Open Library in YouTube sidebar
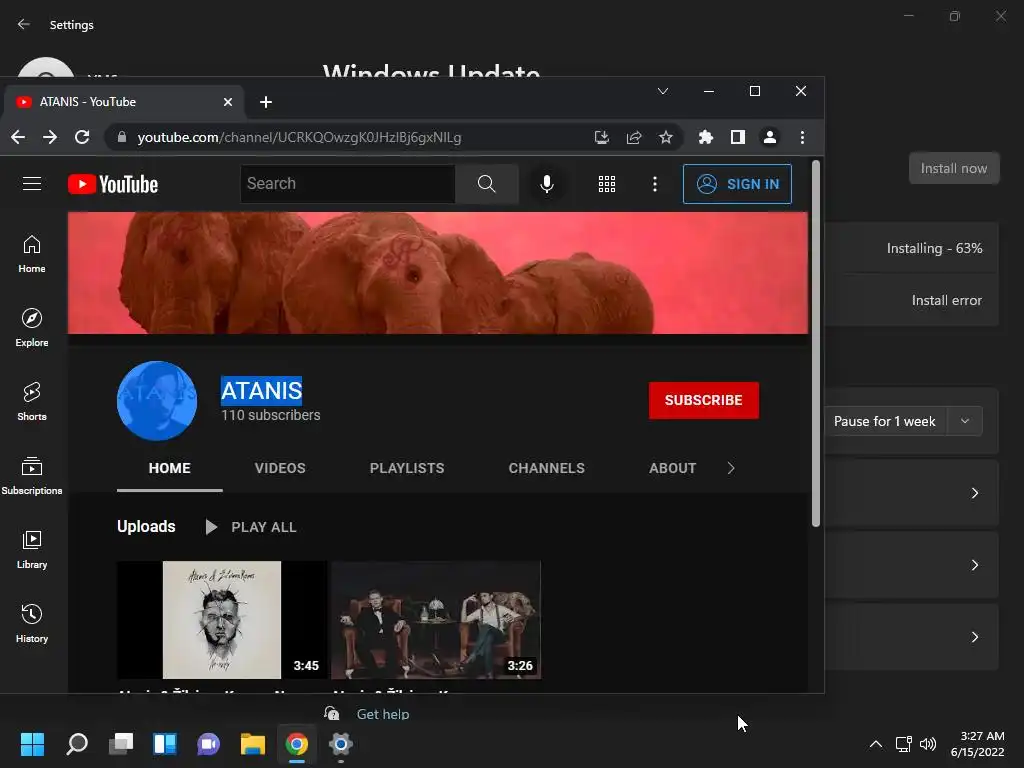The width and height of the screenshot is (1024, 768). click(x=32, y=550)
